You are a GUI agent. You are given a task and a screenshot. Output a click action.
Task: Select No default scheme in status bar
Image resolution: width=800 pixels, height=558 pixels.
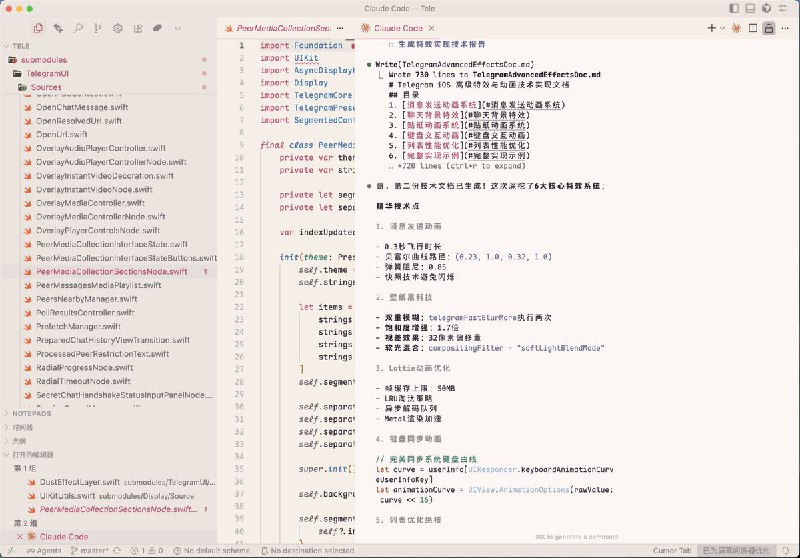tap(212, 551)
